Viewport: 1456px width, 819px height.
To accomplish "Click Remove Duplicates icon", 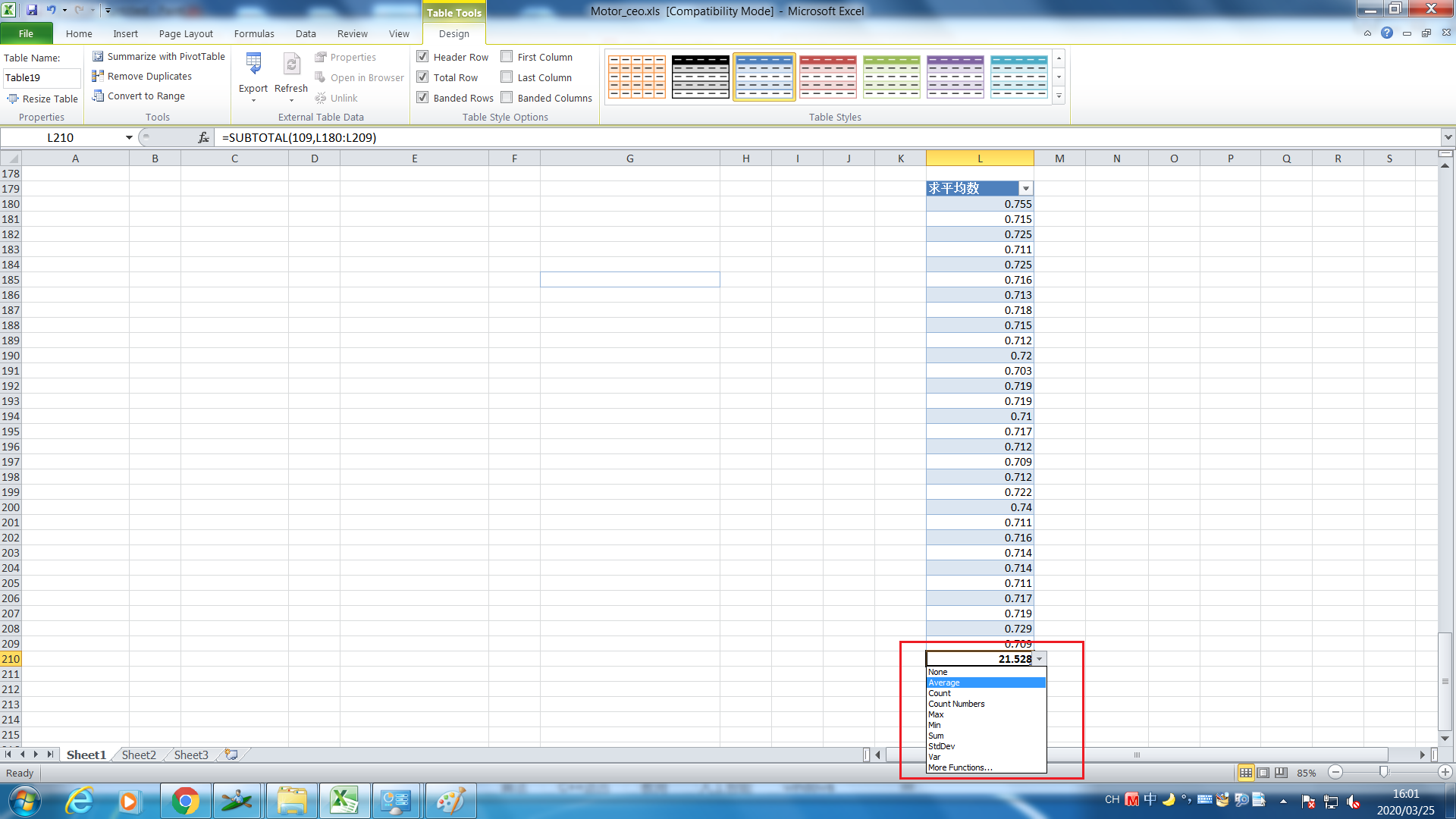I will point(98,77).
